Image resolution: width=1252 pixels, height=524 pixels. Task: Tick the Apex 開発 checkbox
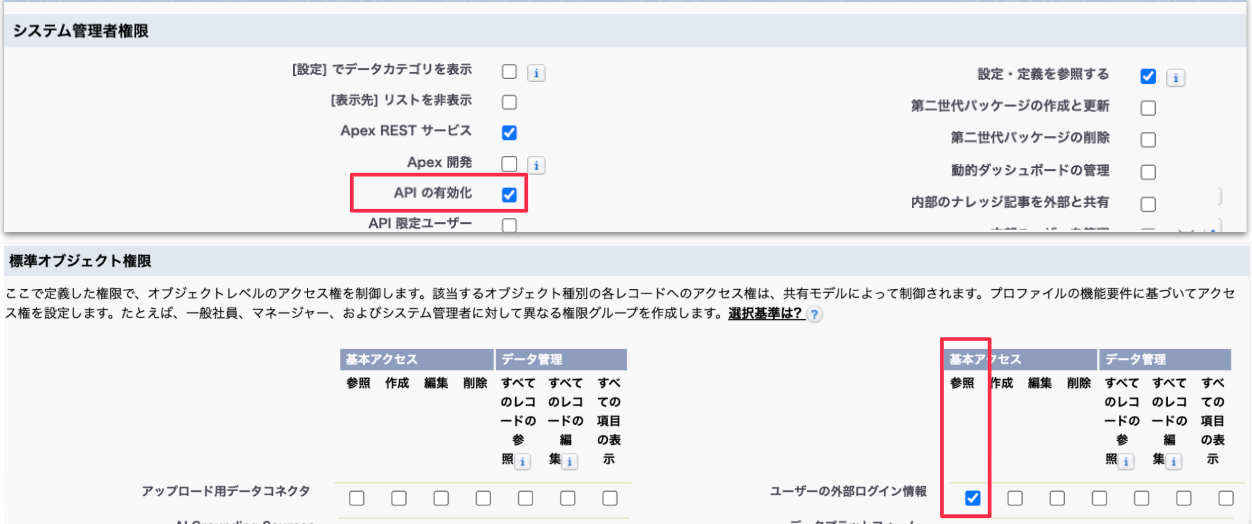(x=509, y=164)
